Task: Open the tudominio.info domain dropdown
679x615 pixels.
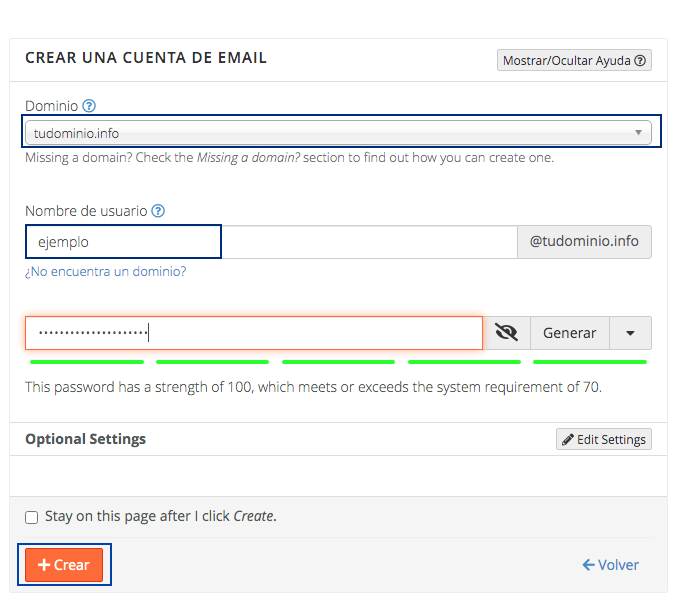Action: coord(338,133)
